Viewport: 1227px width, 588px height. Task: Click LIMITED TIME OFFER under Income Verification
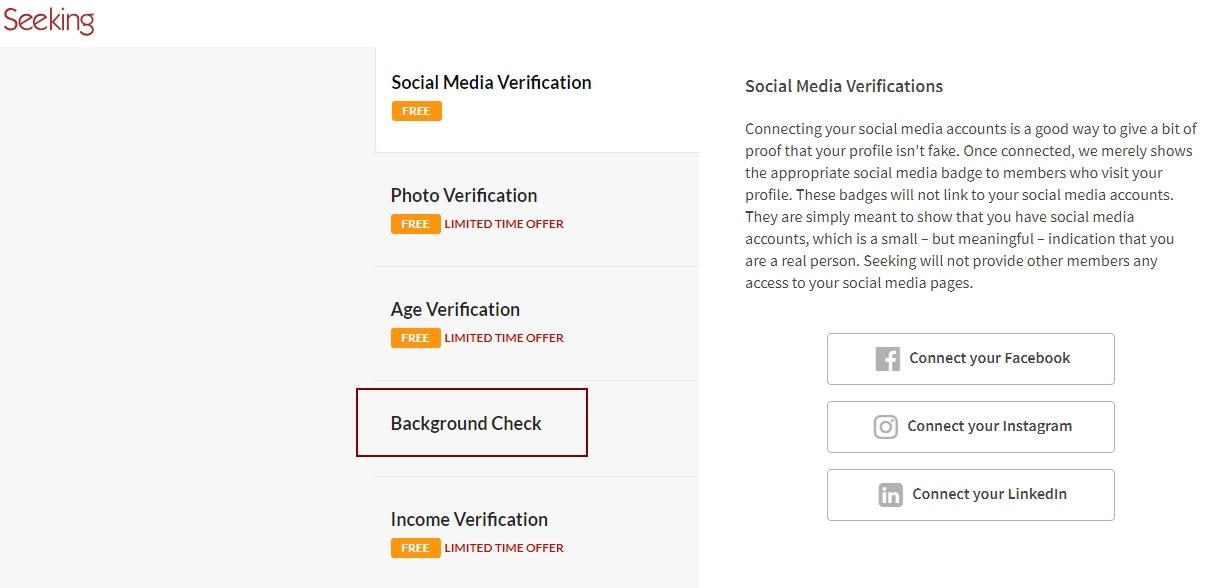coord(504,548)
